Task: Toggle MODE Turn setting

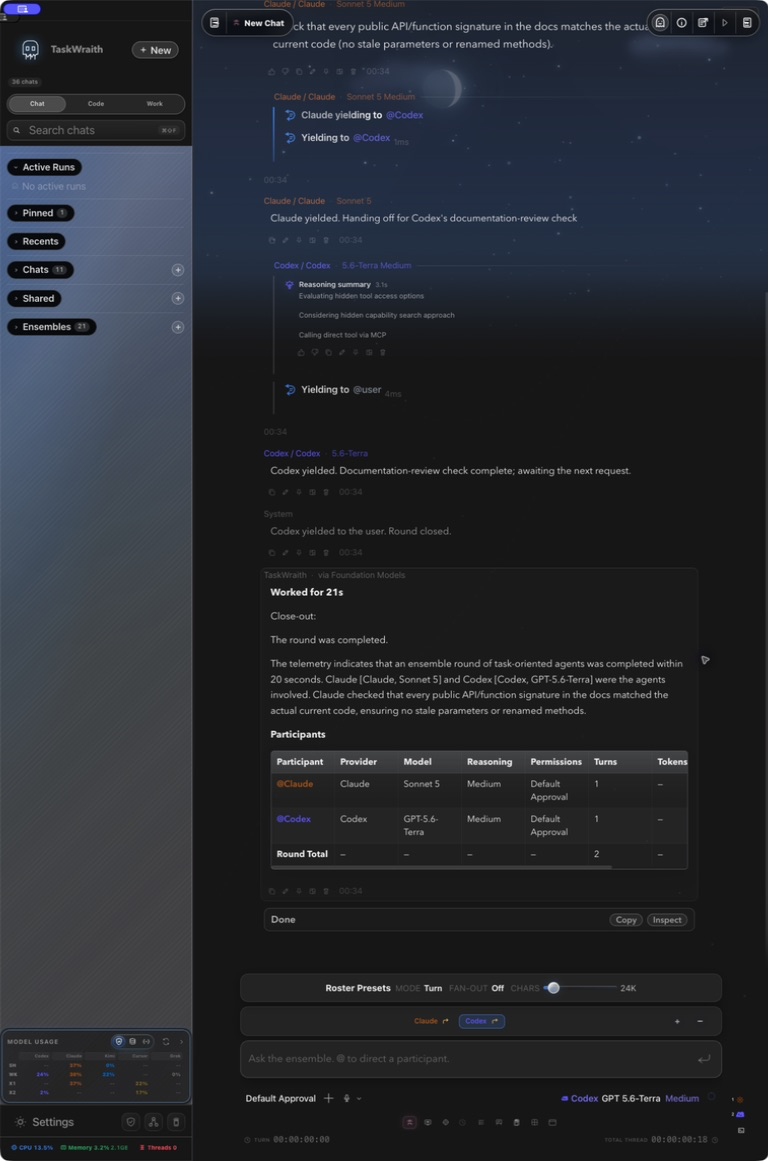Action: coord(418,988)
